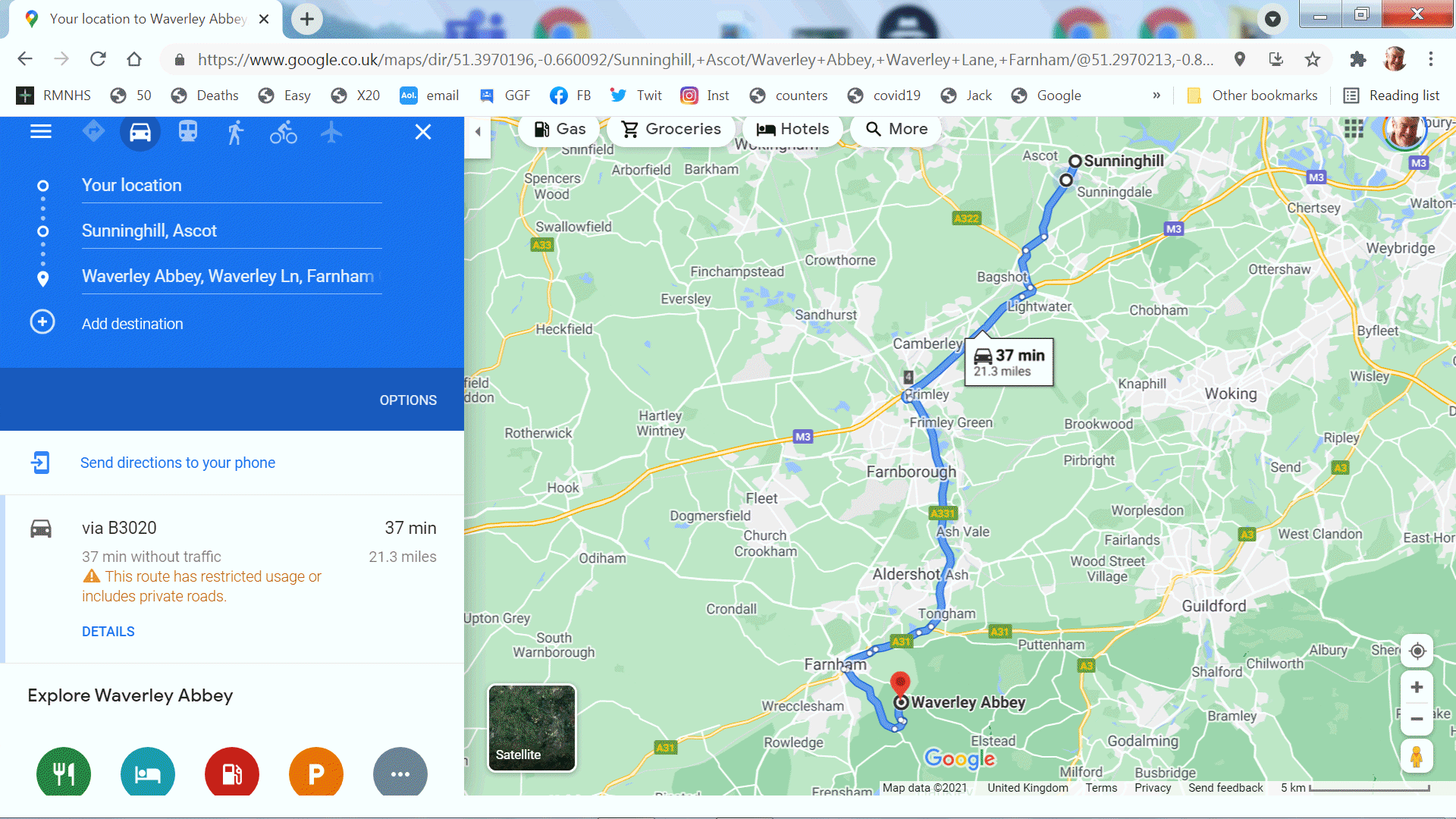
Task: Click the 37 min route info box
Action: [x=1009, y=362]
